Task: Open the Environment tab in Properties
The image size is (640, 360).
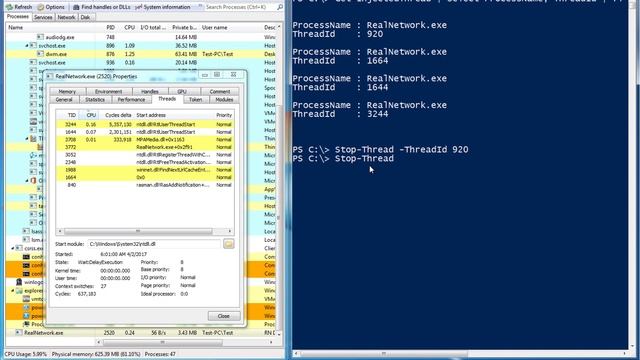Action: click(109, 91)
